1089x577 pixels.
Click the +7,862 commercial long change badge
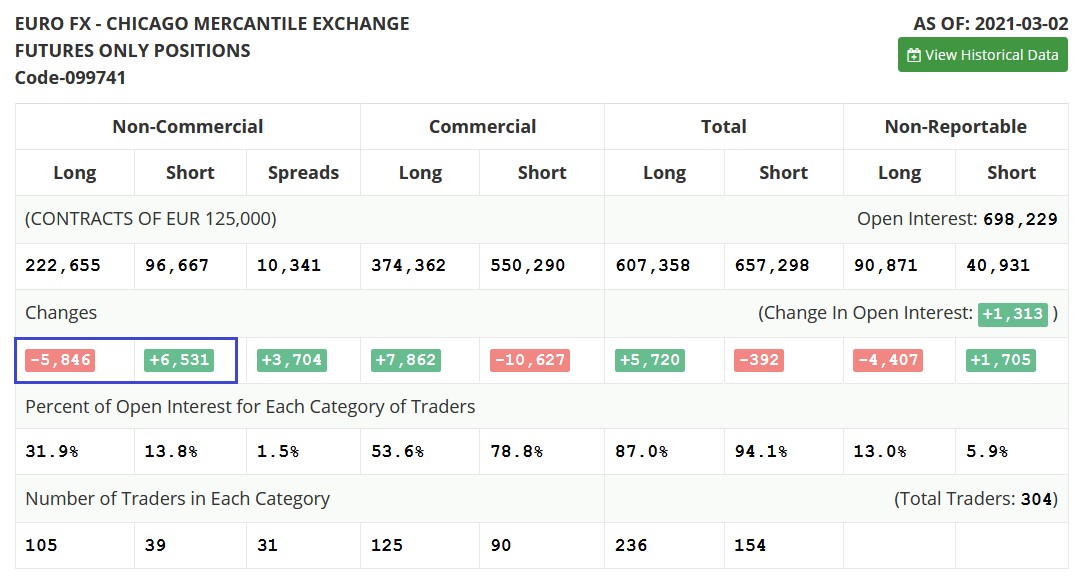point(405,360)
